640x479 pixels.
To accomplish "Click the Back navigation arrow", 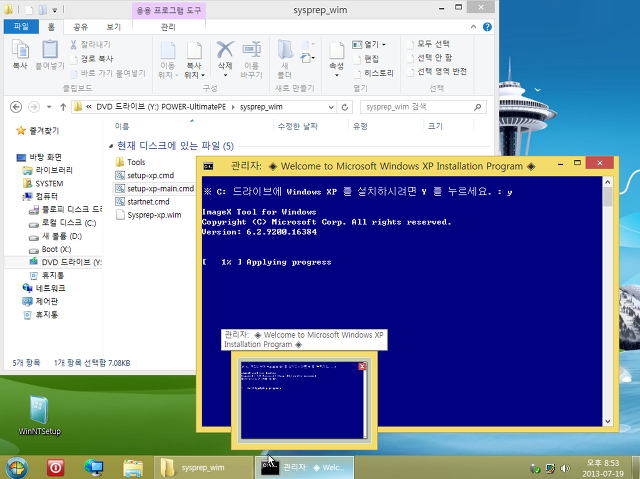I will (16, 107).
